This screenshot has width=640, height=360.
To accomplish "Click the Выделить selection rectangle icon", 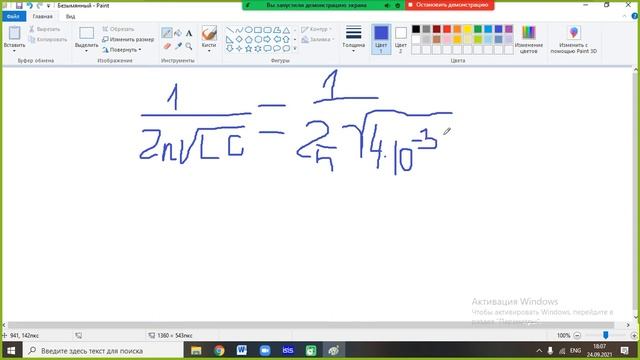I will (x=87, y=33).
